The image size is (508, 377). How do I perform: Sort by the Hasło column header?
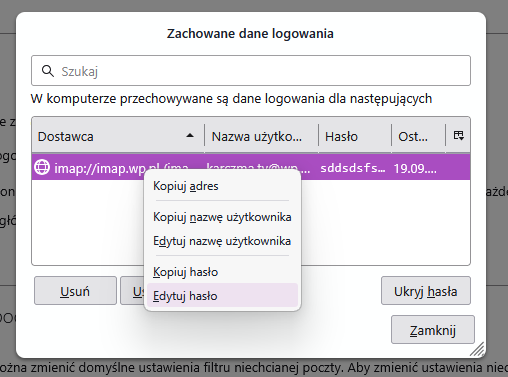click(355, 136)
